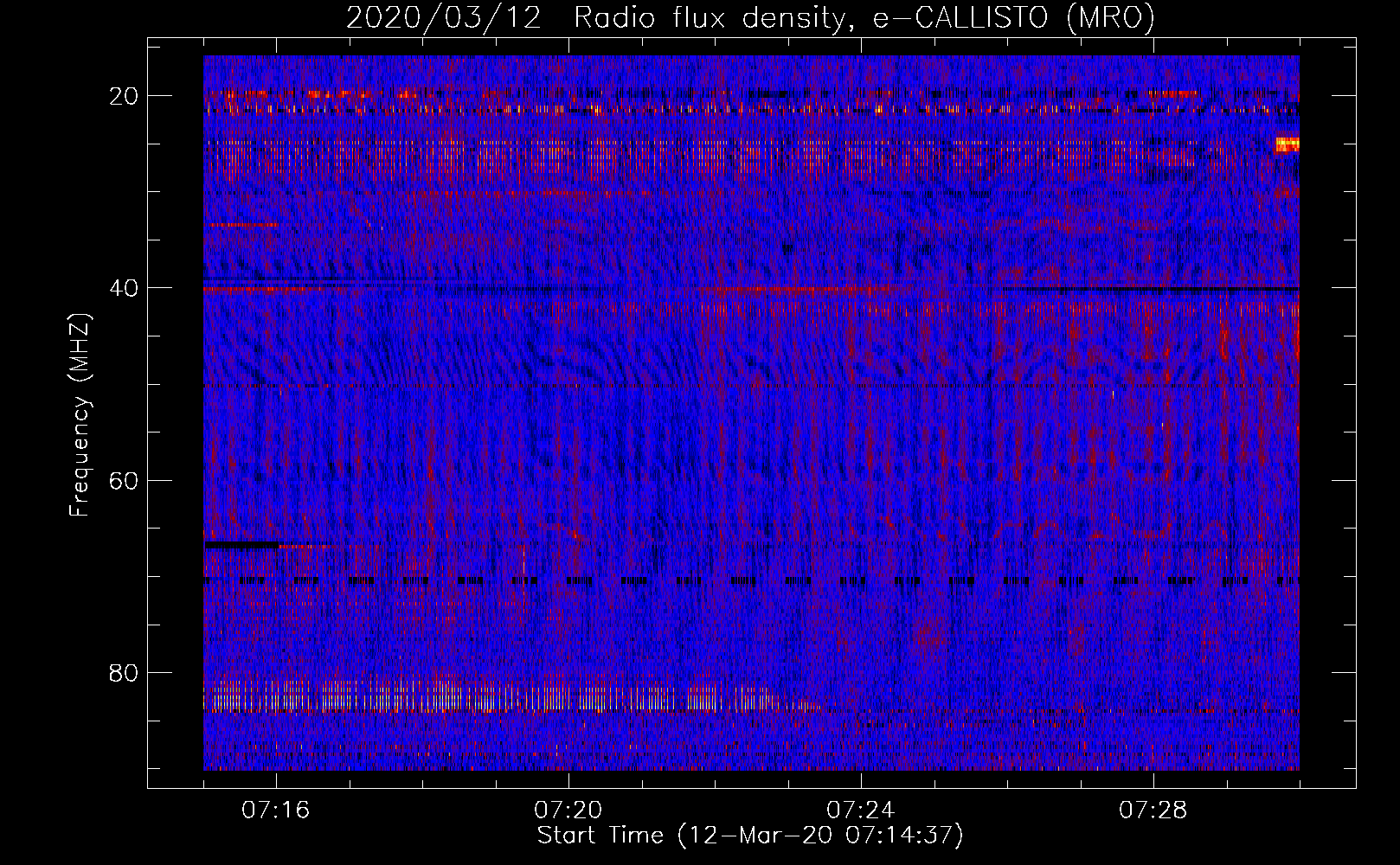Viewport: 1400px width, 865px height.
Task: Click the 07:16 time tick label
Action: [x=276, y=810]
